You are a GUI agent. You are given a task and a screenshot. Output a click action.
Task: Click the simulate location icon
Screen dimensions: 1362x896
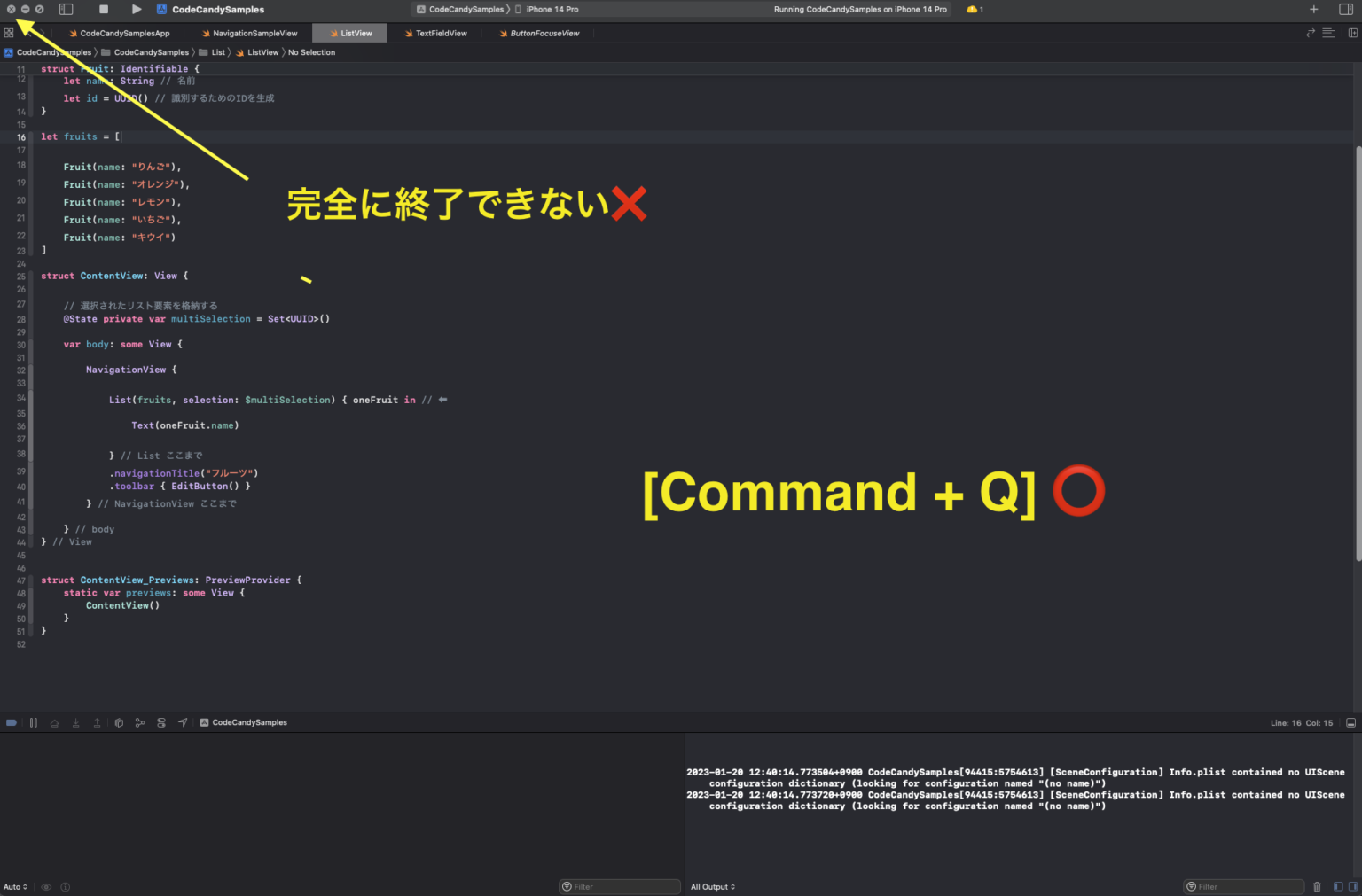(x=183, y=722)
